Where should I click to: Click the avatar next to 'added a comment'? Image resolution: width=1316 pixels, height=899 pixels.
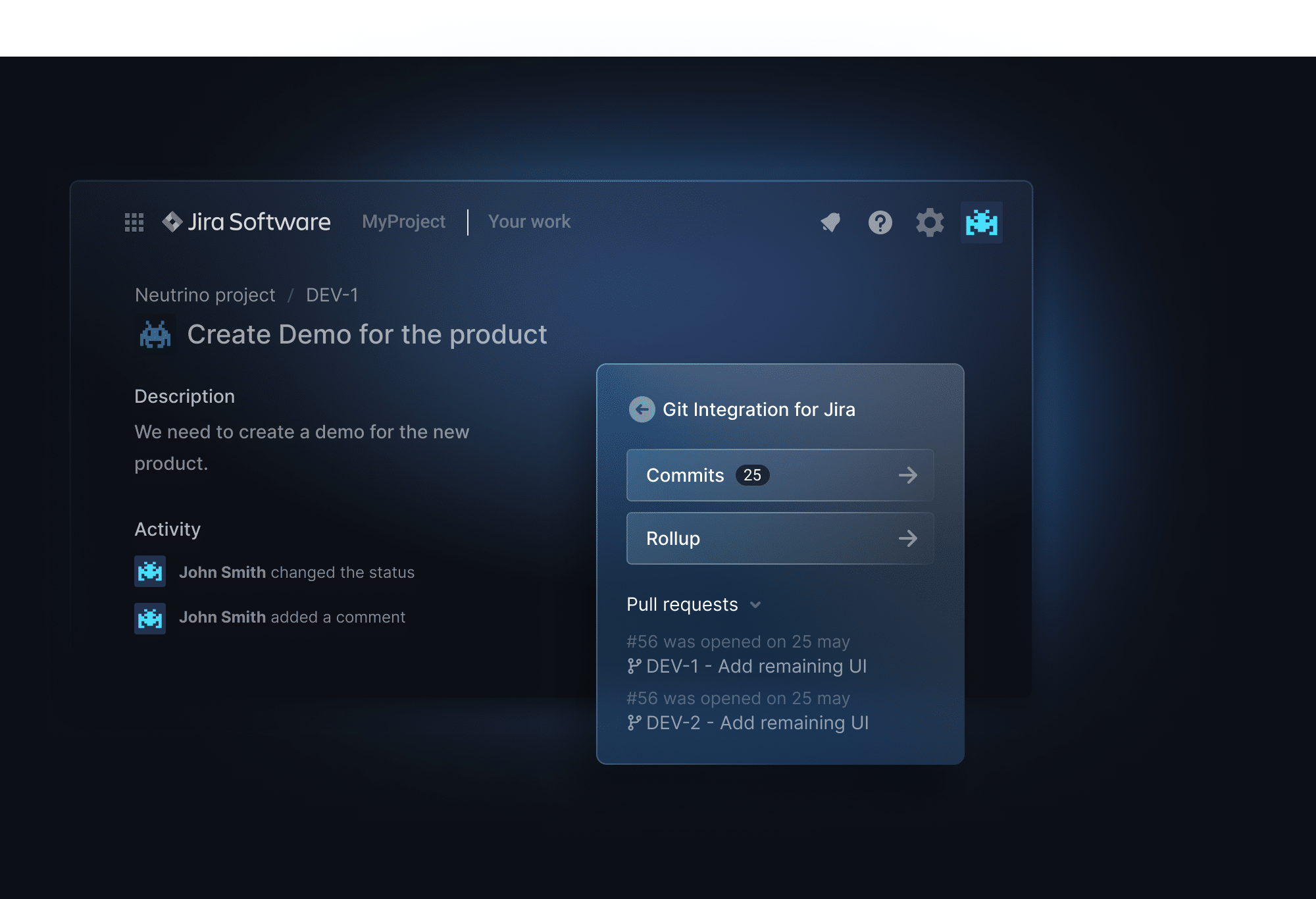tap(150, 619)
